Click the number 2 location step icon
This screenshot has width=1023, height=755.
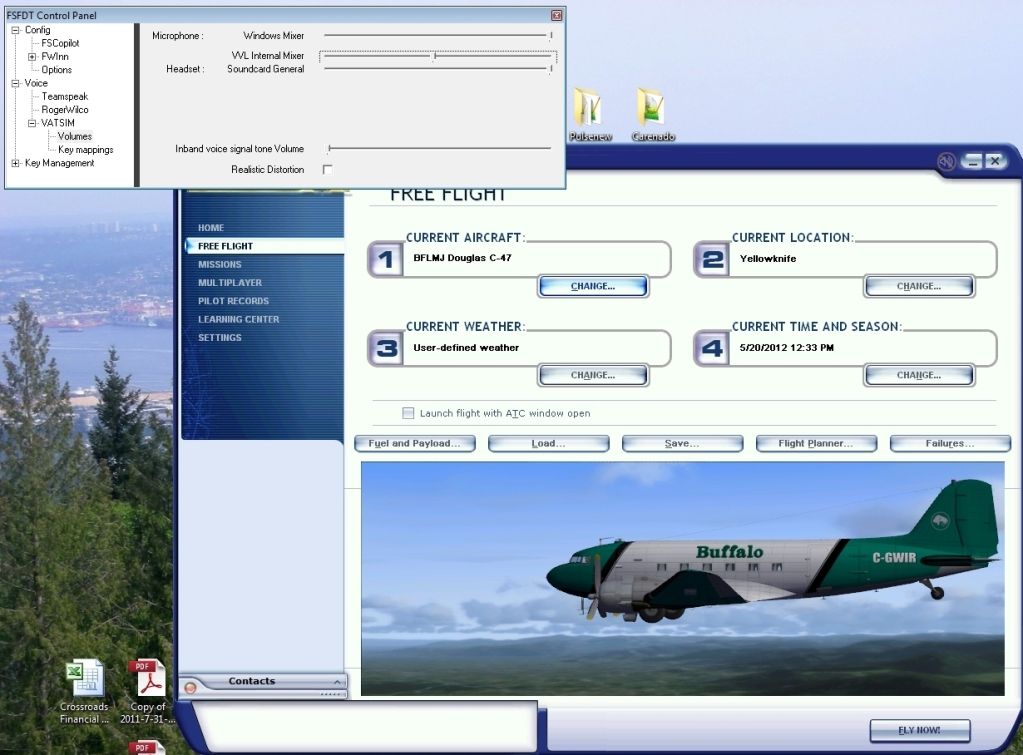pos(711,260)
